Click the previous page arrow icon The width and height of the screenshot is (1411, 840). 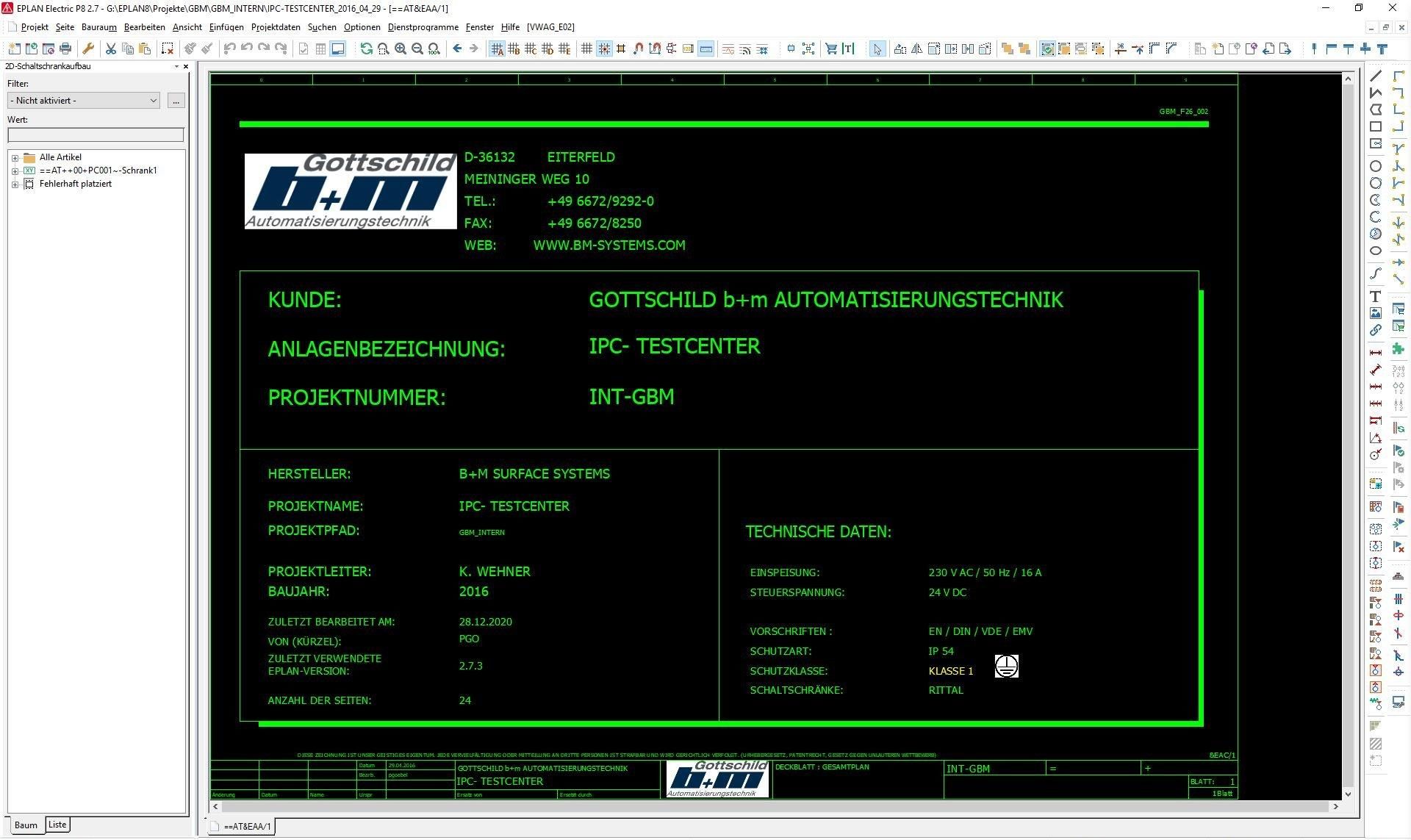click(457, 49)
